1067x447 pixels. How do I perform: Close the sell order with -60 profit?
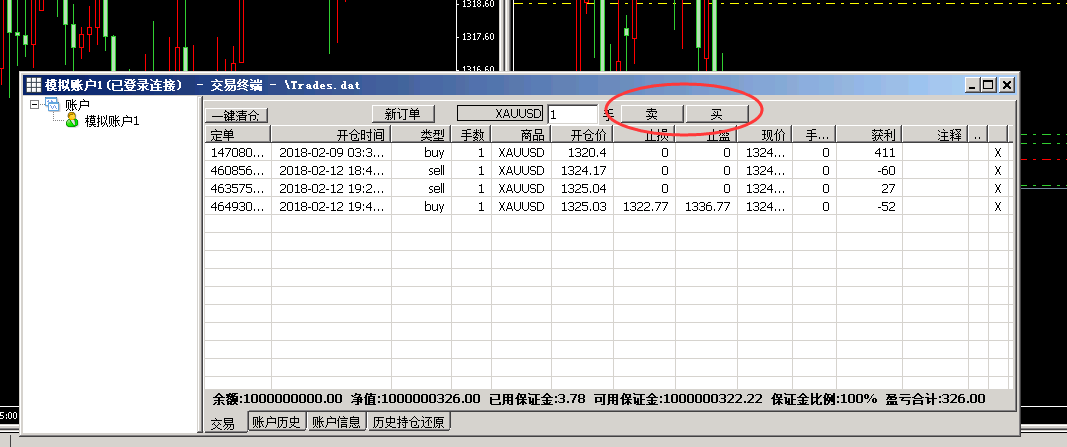[997, 171]
